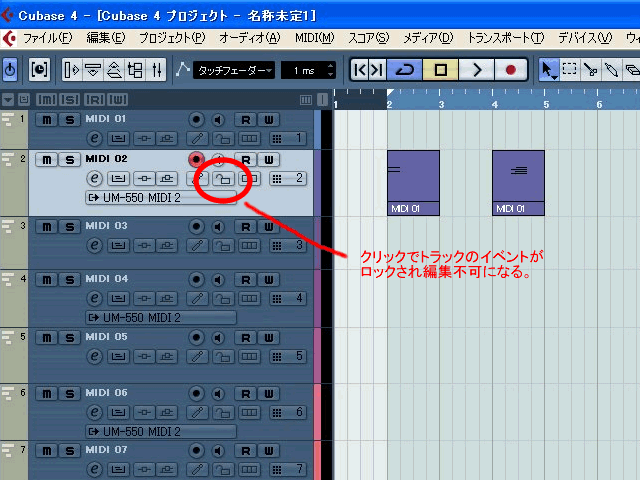
Task: Mute the MIDI 06 track
Action: tap(47, 394)
